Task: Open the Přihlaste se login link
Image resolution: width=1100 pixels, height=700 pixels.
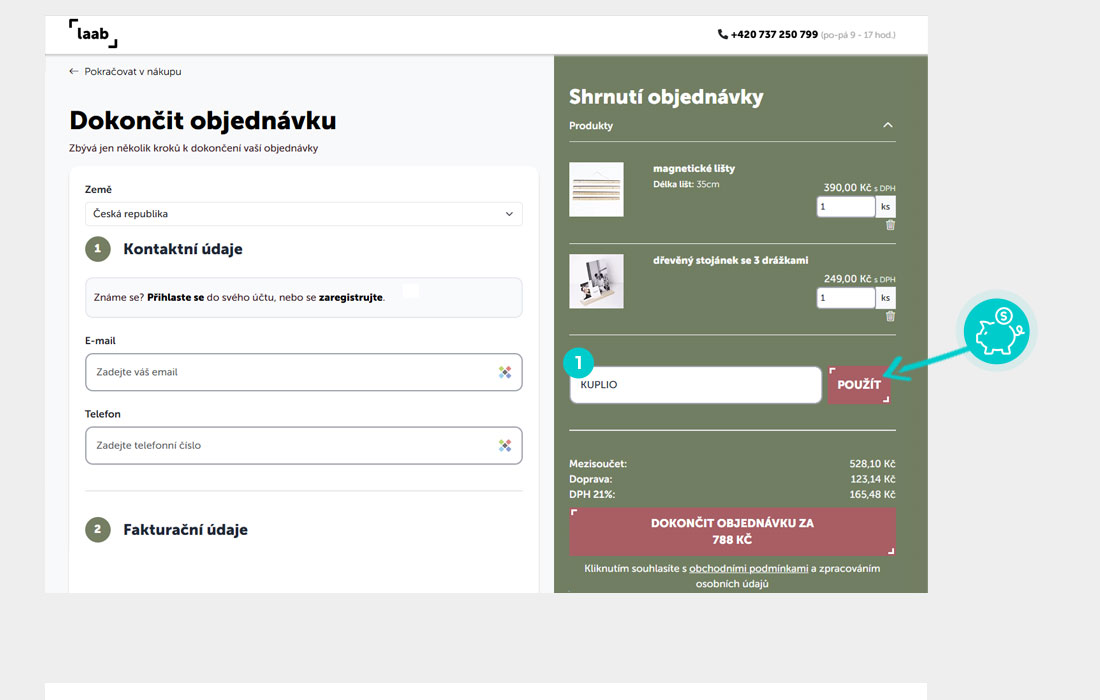Action: click(x=175, y=297)
